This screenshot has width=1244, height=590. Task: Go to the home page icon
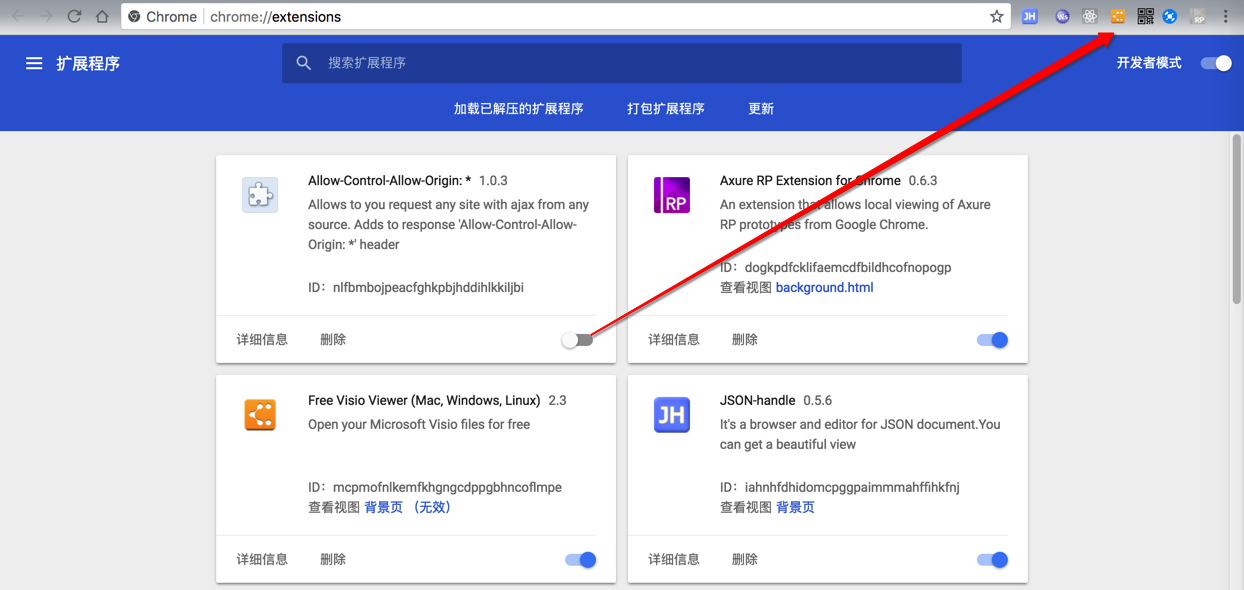coord(102,17)
